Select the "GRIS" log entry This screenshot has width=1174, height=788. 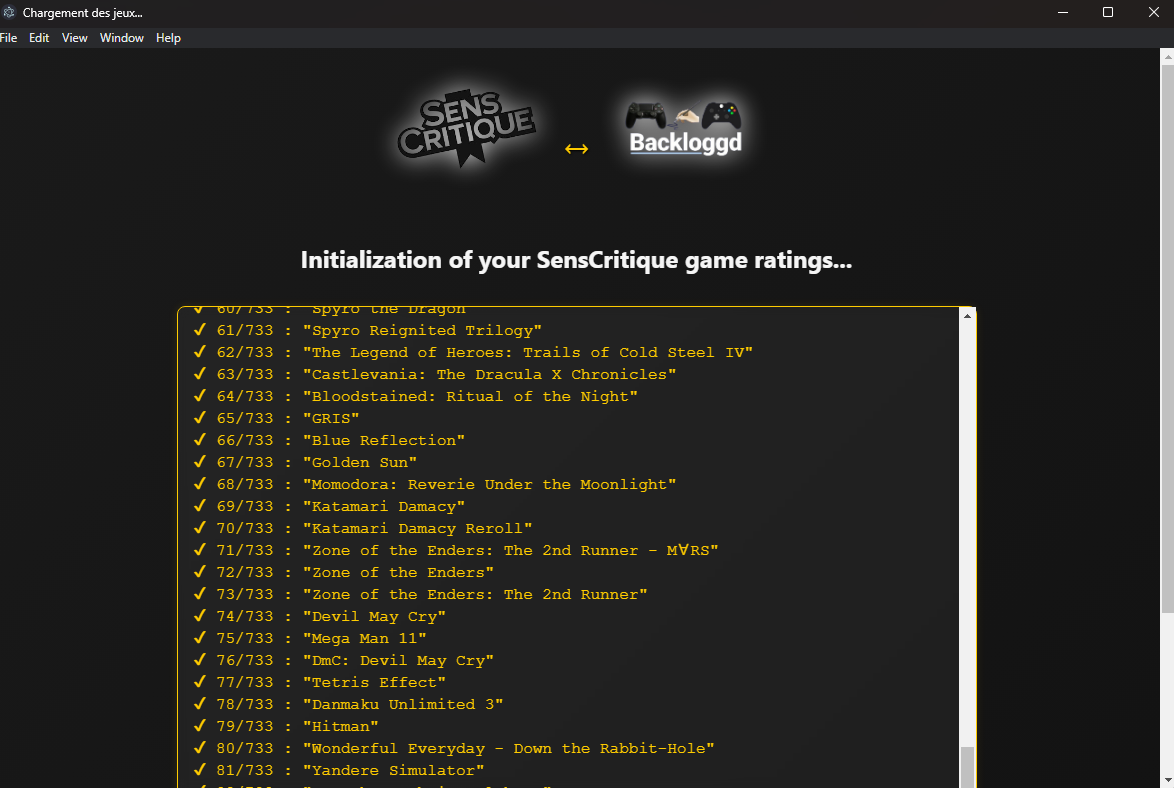(x=276, y=418)
